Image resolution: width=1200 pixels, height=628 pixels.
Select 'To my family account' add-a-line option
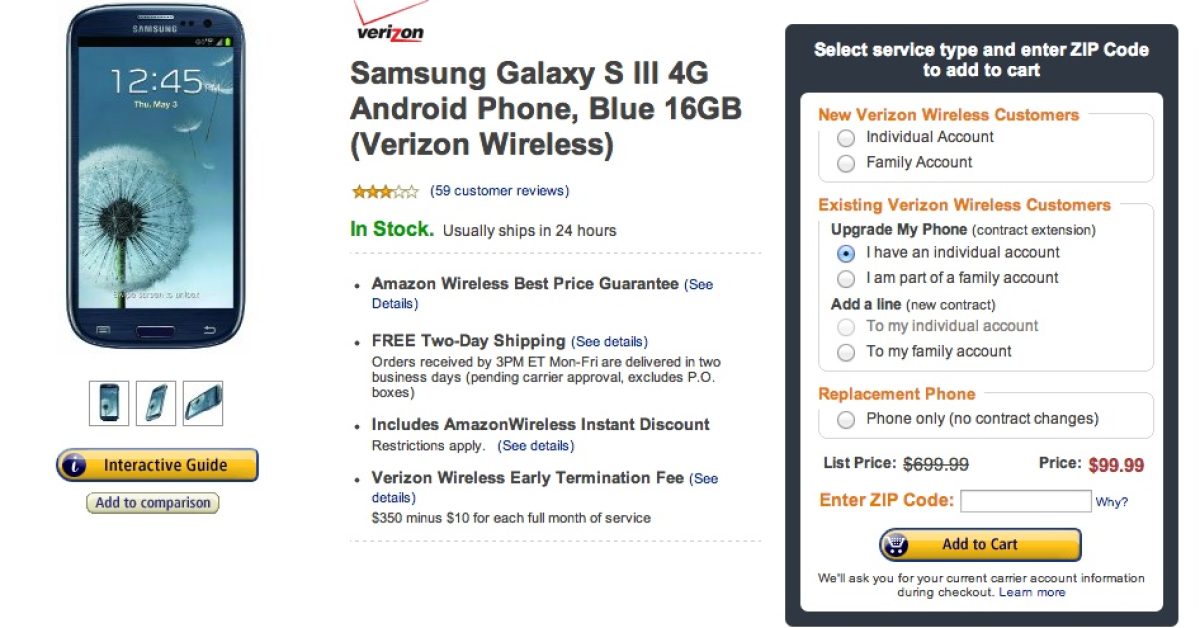pos(846,352)
